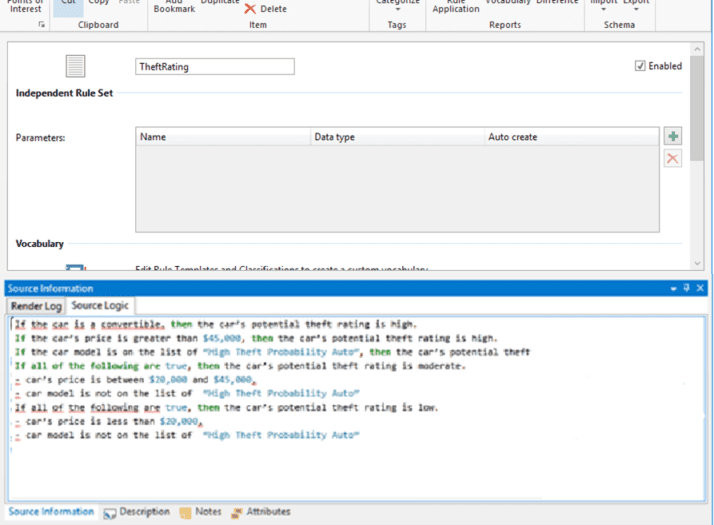
Task: Switch to the Render Log tab
Action: point(36,305)
